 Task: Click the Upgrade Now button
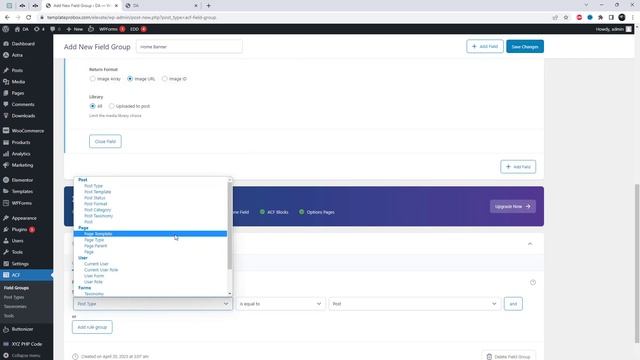click(x=513, y=207)
